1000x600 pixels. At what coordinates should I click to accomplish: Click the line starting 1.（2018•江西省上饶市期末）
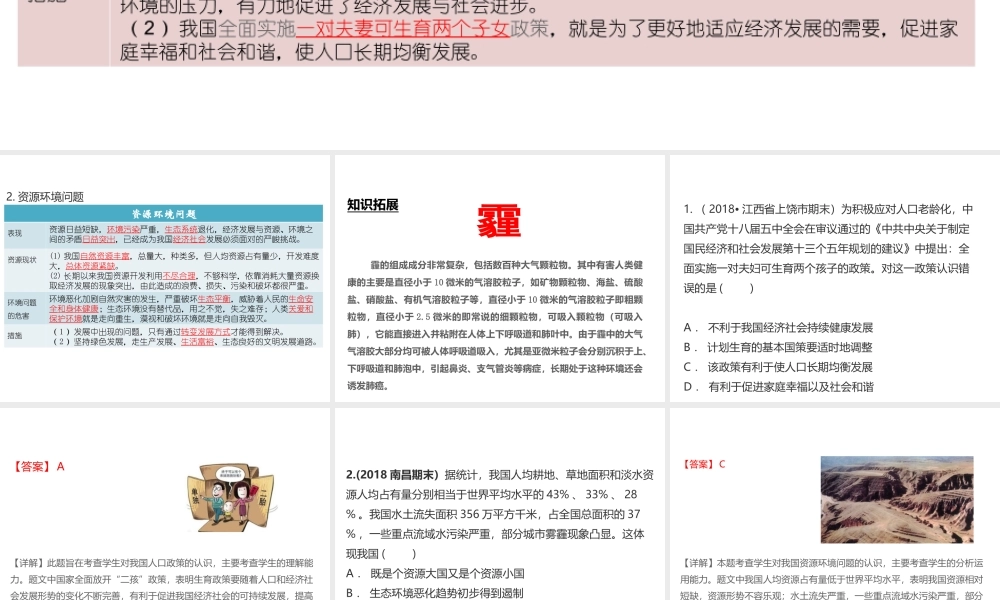click(x=828, y=209)
